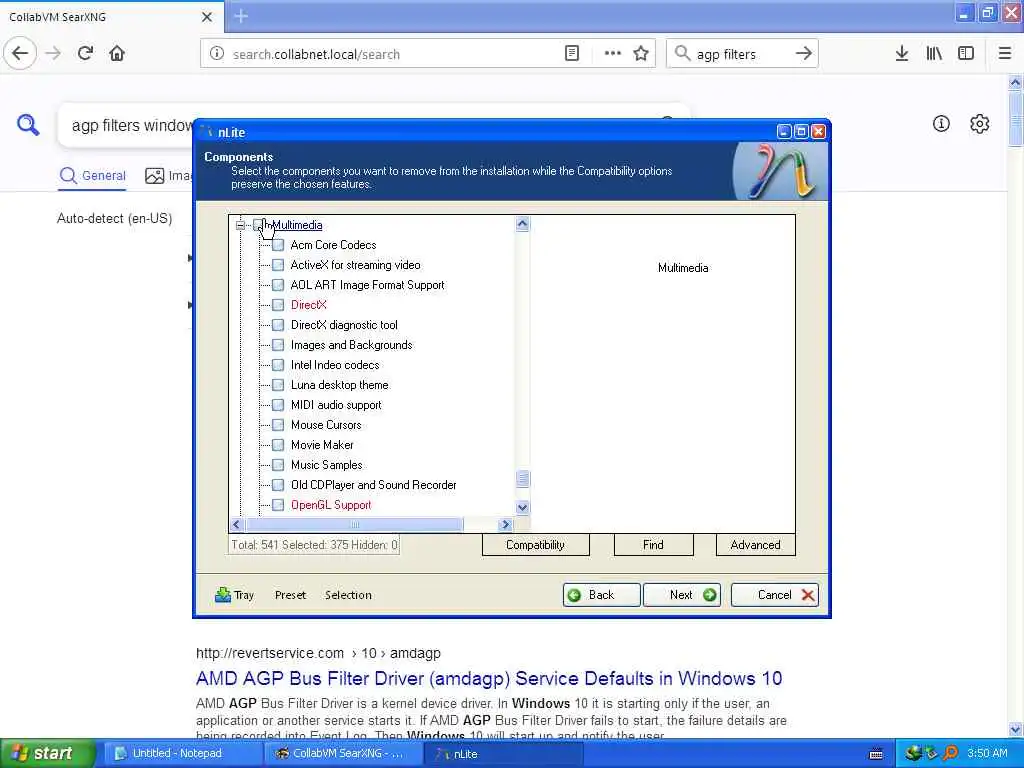Open SearXNG info about page icon
This screenshot has height=768, width=1024.
tap(941, 123)
